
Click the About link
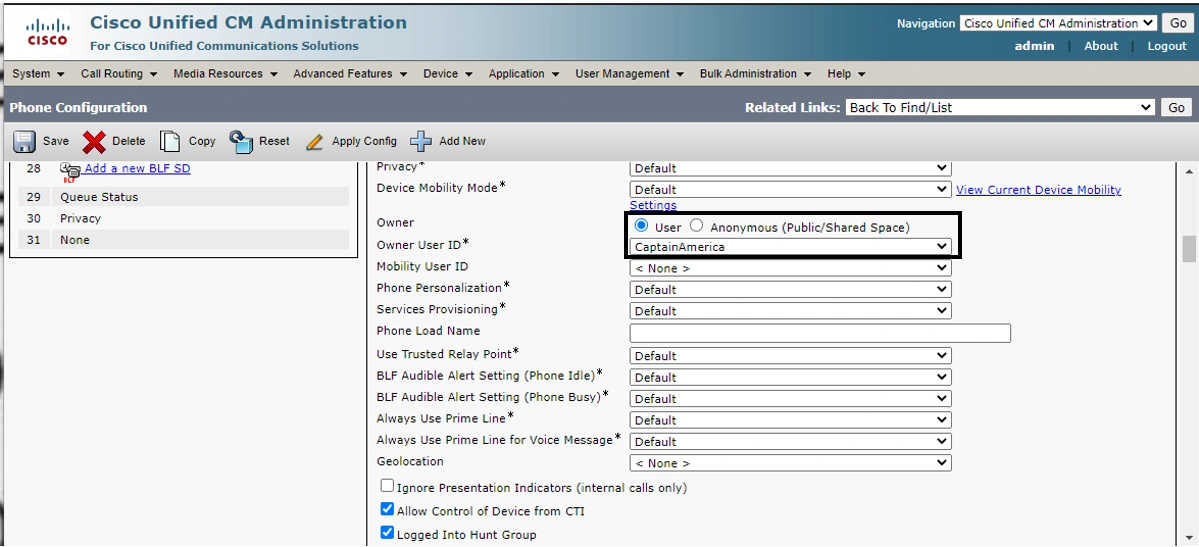pyautogui.click(x=1101, y=46)
